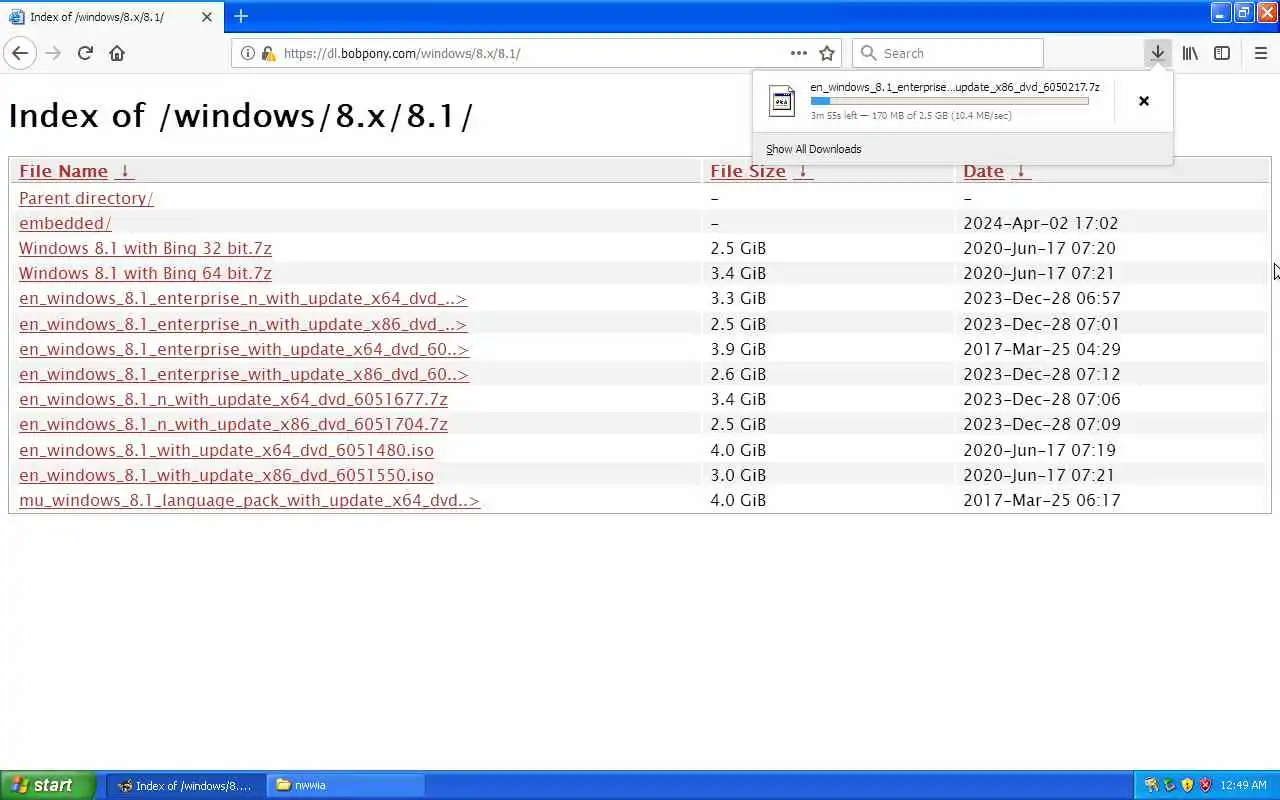The width and height of the screenshot is (1280, 800).
Task: Click the Date column header
Action: [983, 171]
